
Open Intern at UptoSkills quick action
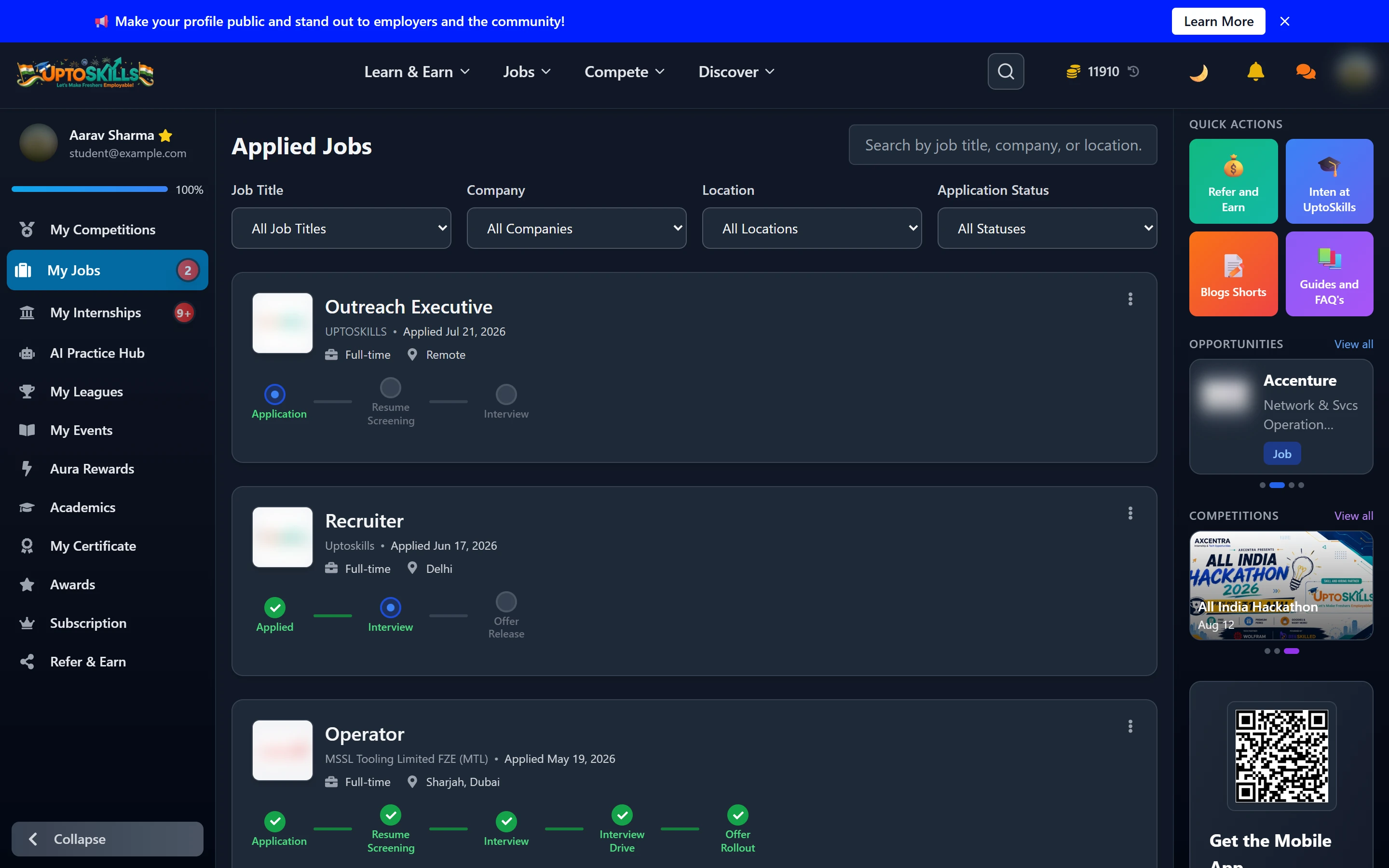tap(1329, 181)
